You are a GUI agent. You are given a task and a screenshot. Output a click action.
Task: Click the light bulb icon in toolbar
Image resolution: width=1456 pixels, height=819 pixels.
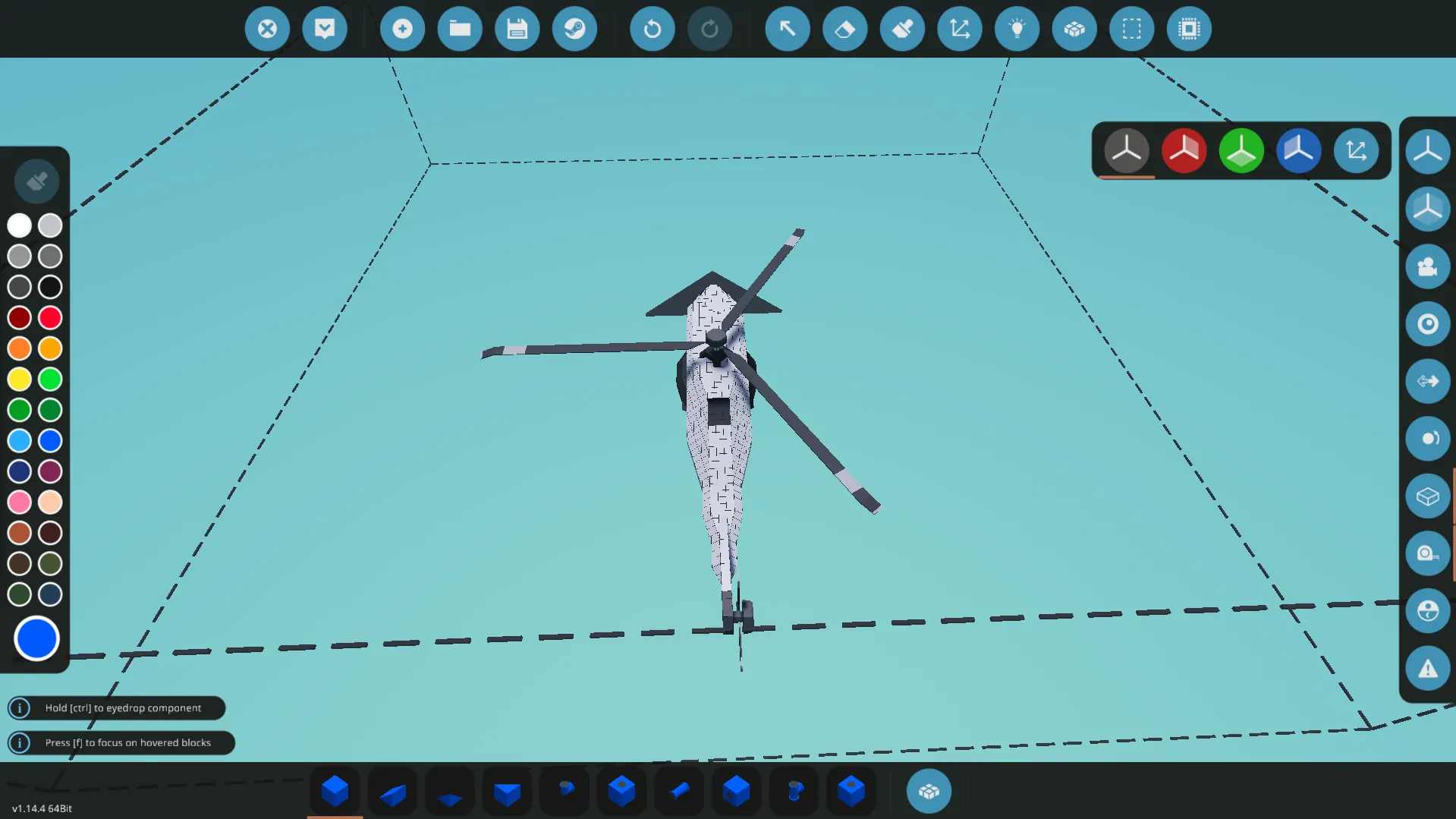[x=1017, y=29]
